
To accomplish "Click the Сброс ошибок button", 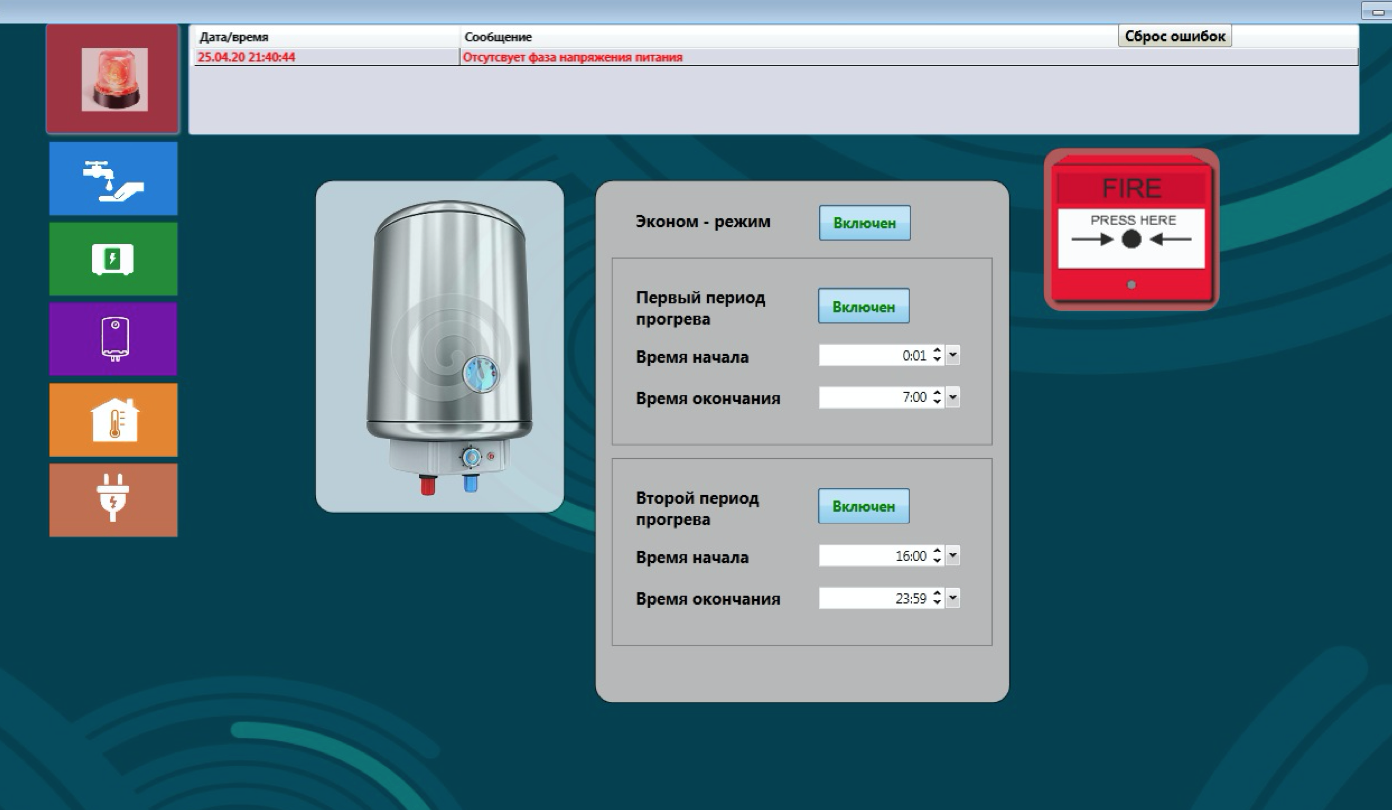I will pyautogui.click(x=1174, y=36).
